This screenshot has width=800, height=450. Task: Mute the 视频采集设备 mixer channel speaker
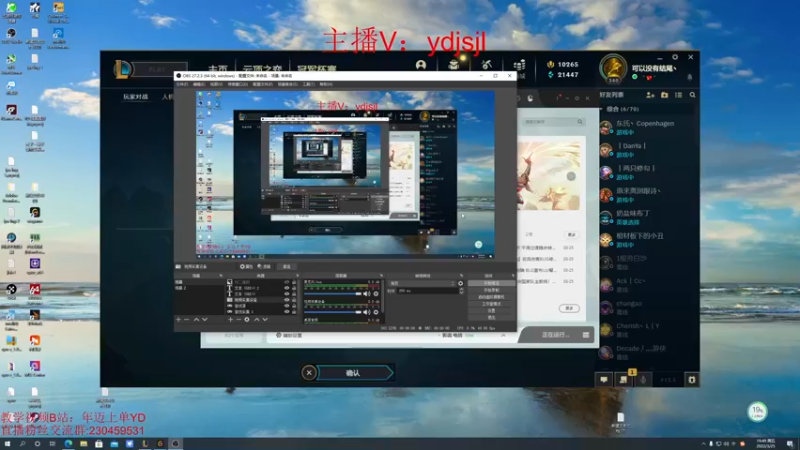[366, 312]
